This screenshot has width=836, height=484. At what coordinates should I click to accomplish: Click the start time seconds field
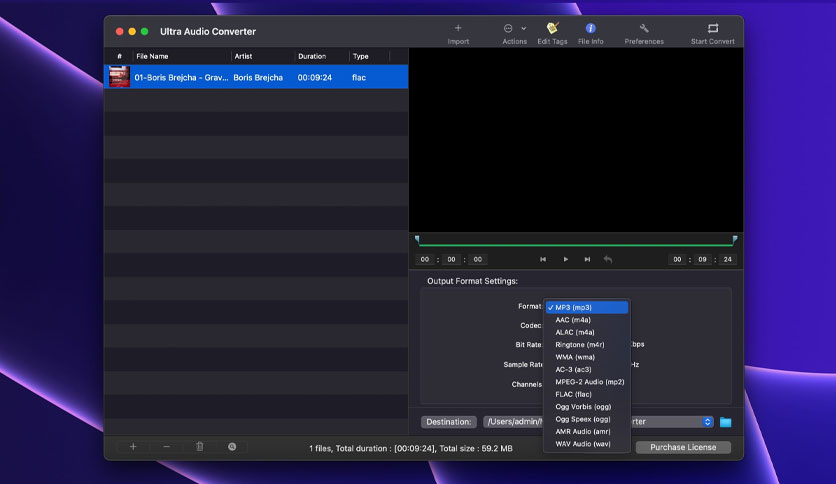pyautogui.click(x=478, y=260)
